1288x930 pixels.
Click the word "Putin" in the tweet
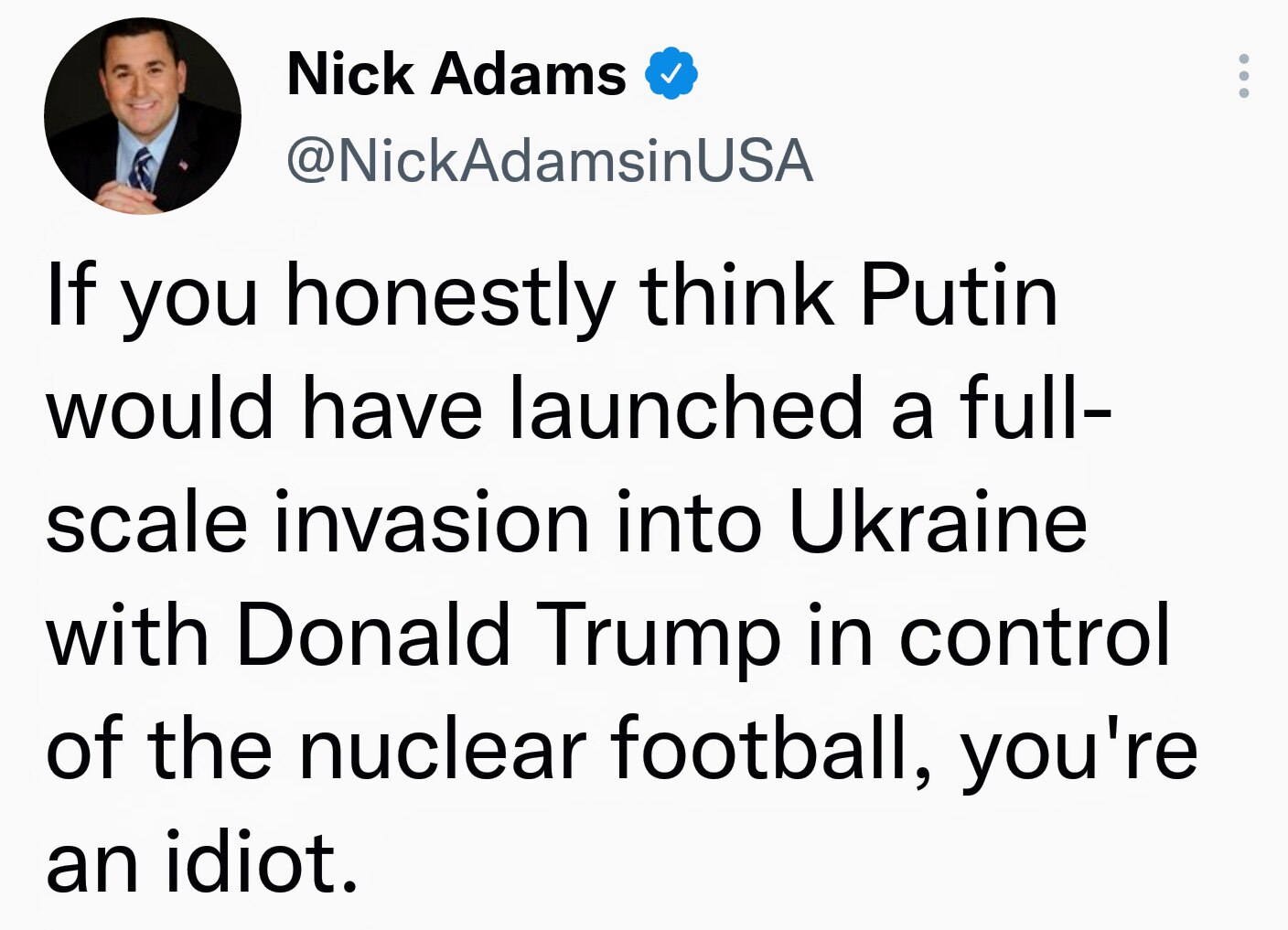point(959,297)
